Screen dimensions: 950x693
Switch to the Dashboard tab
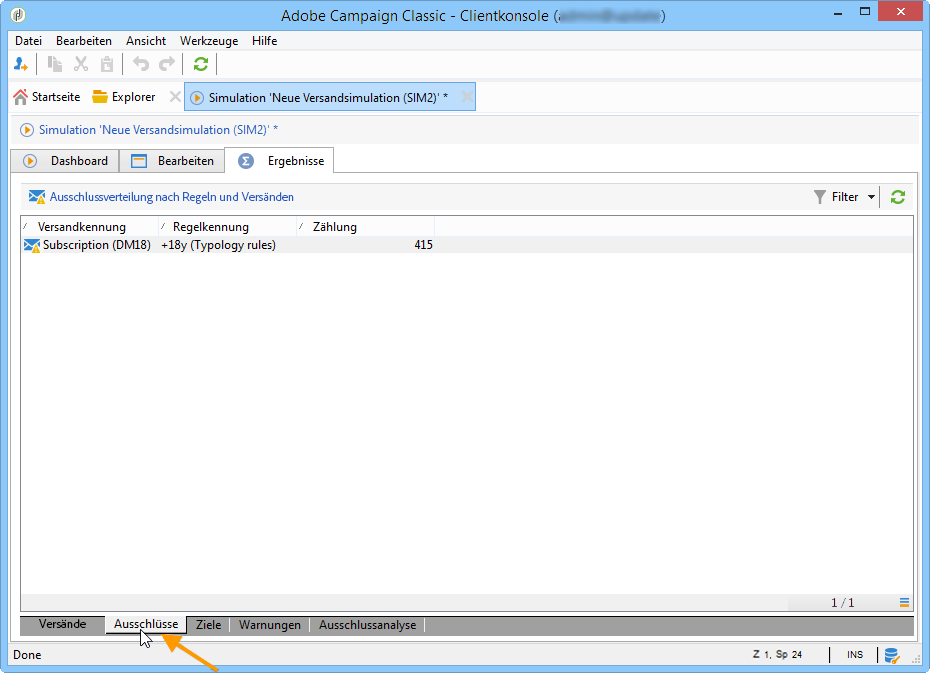(x=65, y=161)
